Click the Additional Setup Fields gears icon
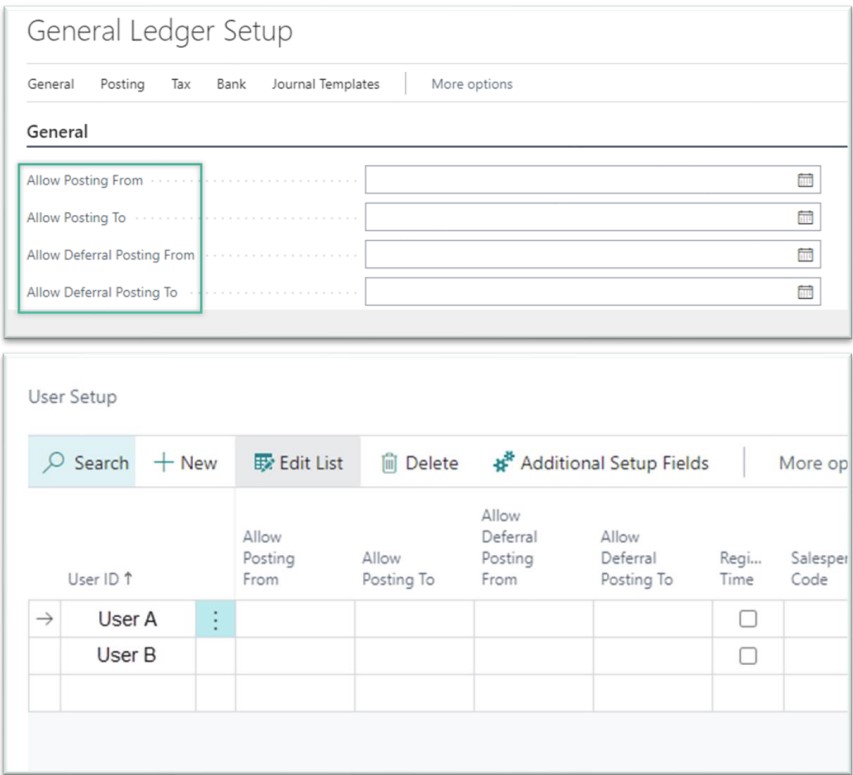 [503, 462]
